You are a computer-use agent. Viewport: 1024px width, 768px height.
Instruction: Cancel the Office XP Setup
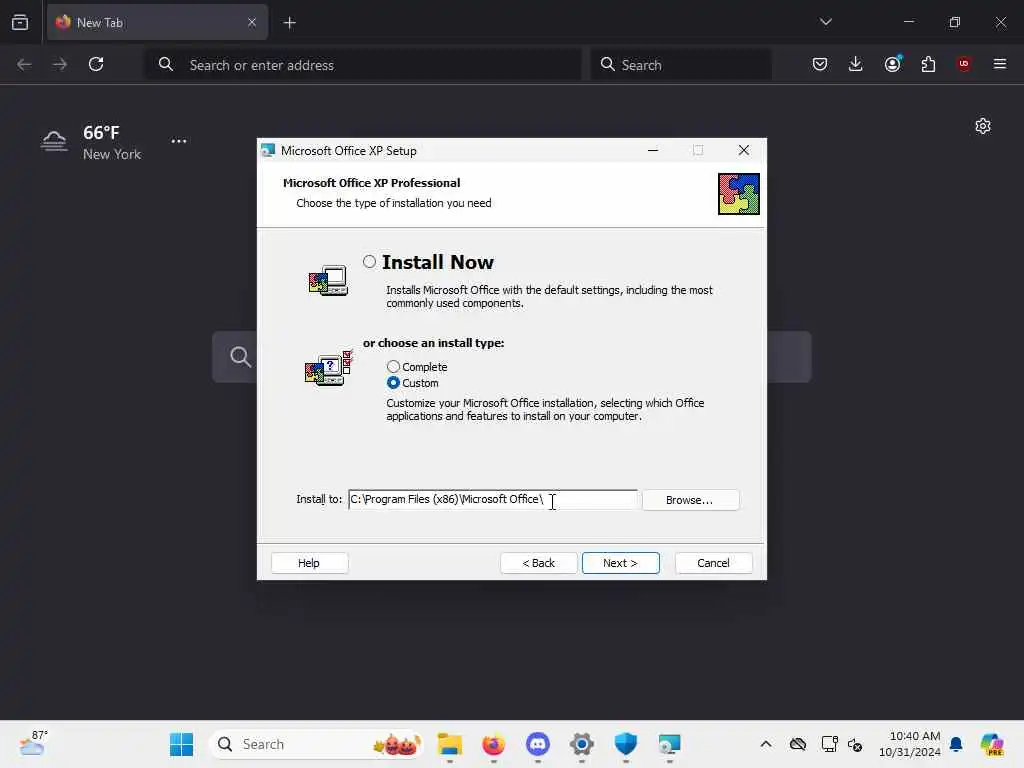click(713, 563)
